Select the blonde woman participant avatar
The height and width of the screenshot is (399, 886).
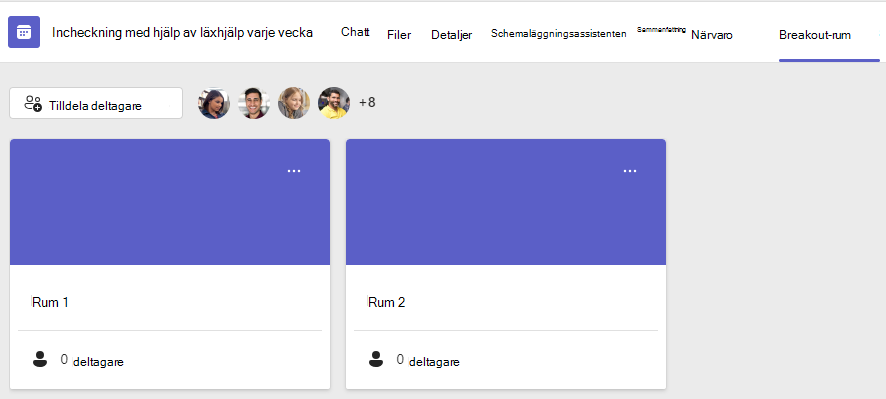point(294,103)
